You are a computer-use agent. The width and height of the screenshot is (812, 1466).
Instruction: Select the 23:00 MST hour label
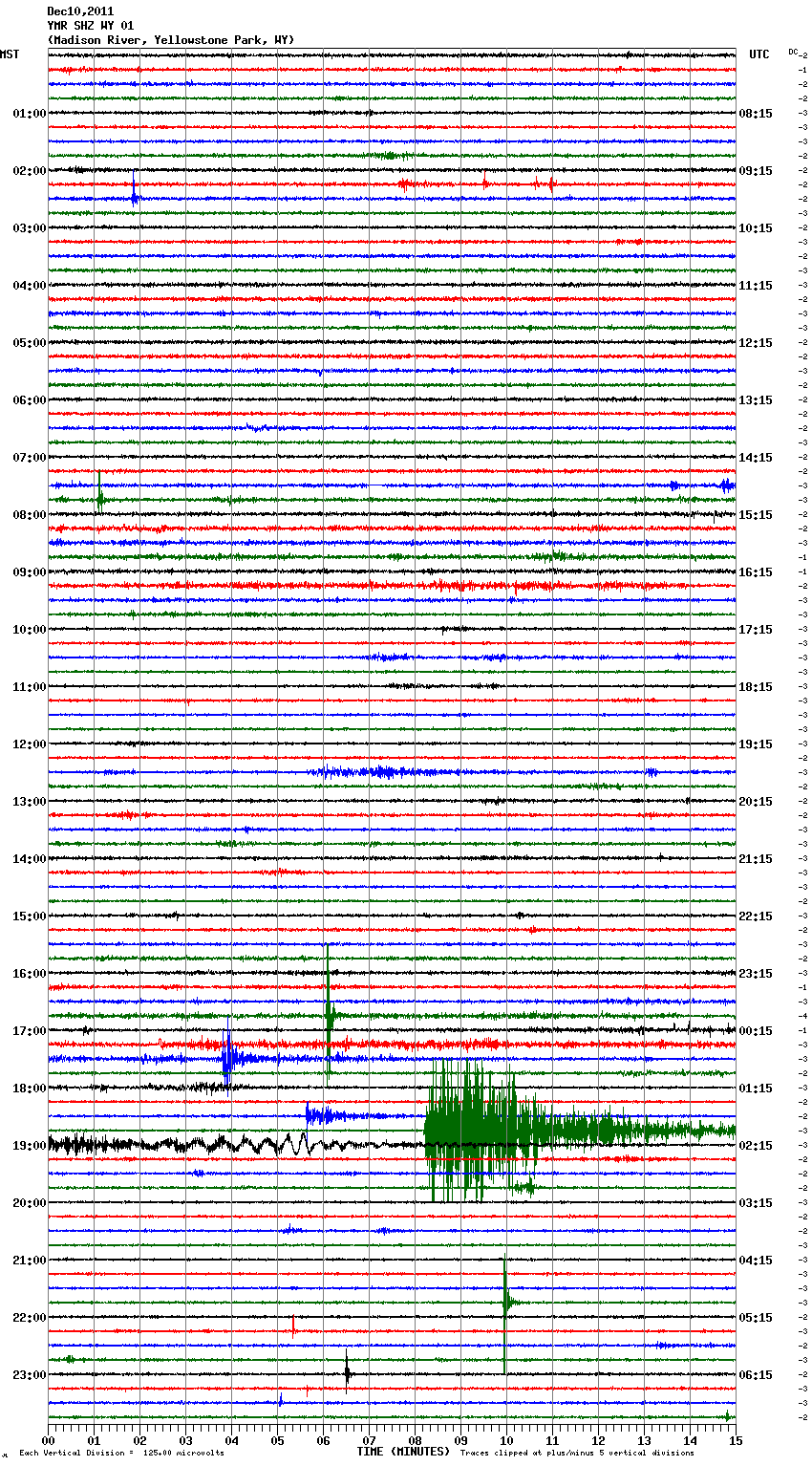point(30,1375)
